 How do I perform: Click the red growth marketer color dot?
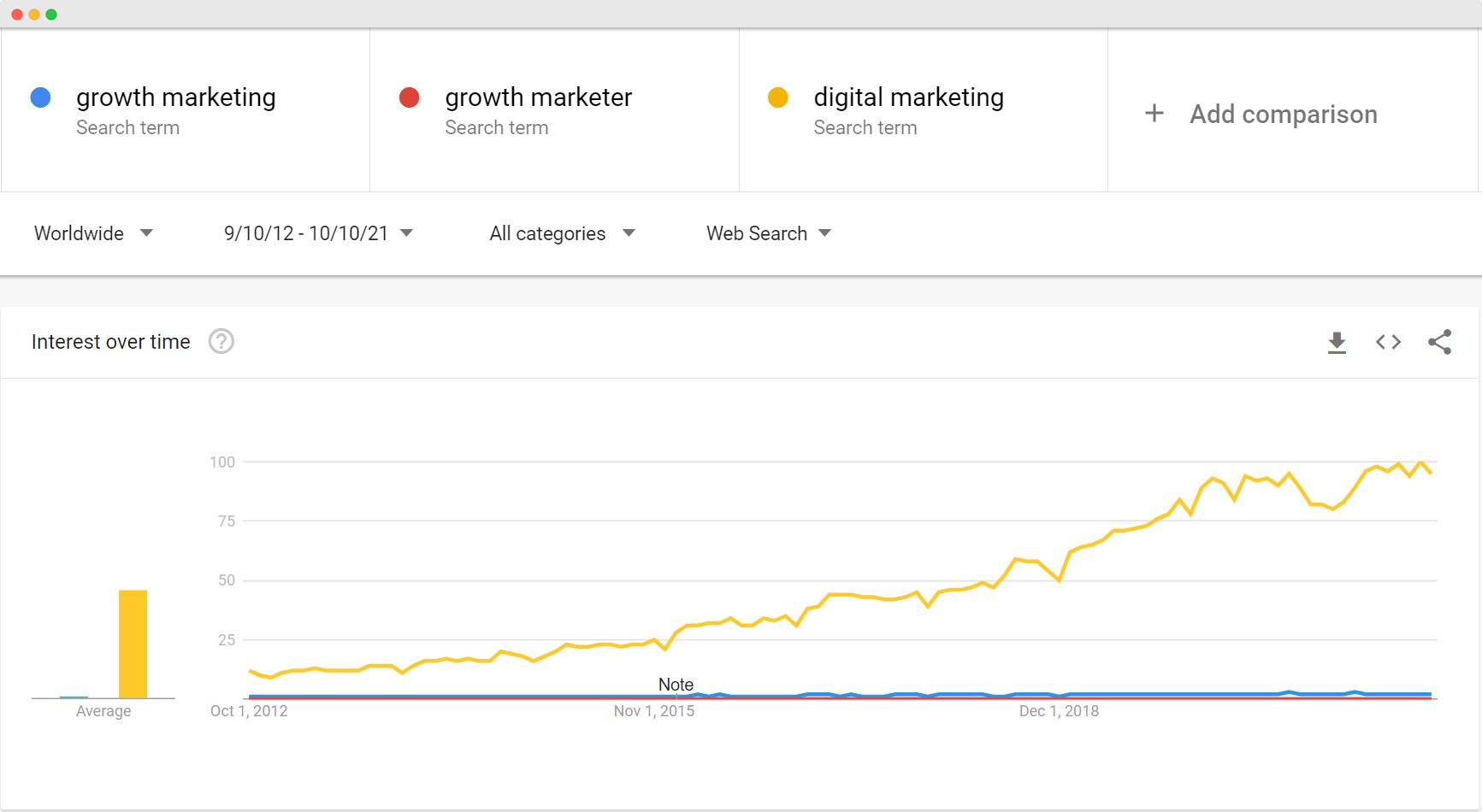coord(409,97)
